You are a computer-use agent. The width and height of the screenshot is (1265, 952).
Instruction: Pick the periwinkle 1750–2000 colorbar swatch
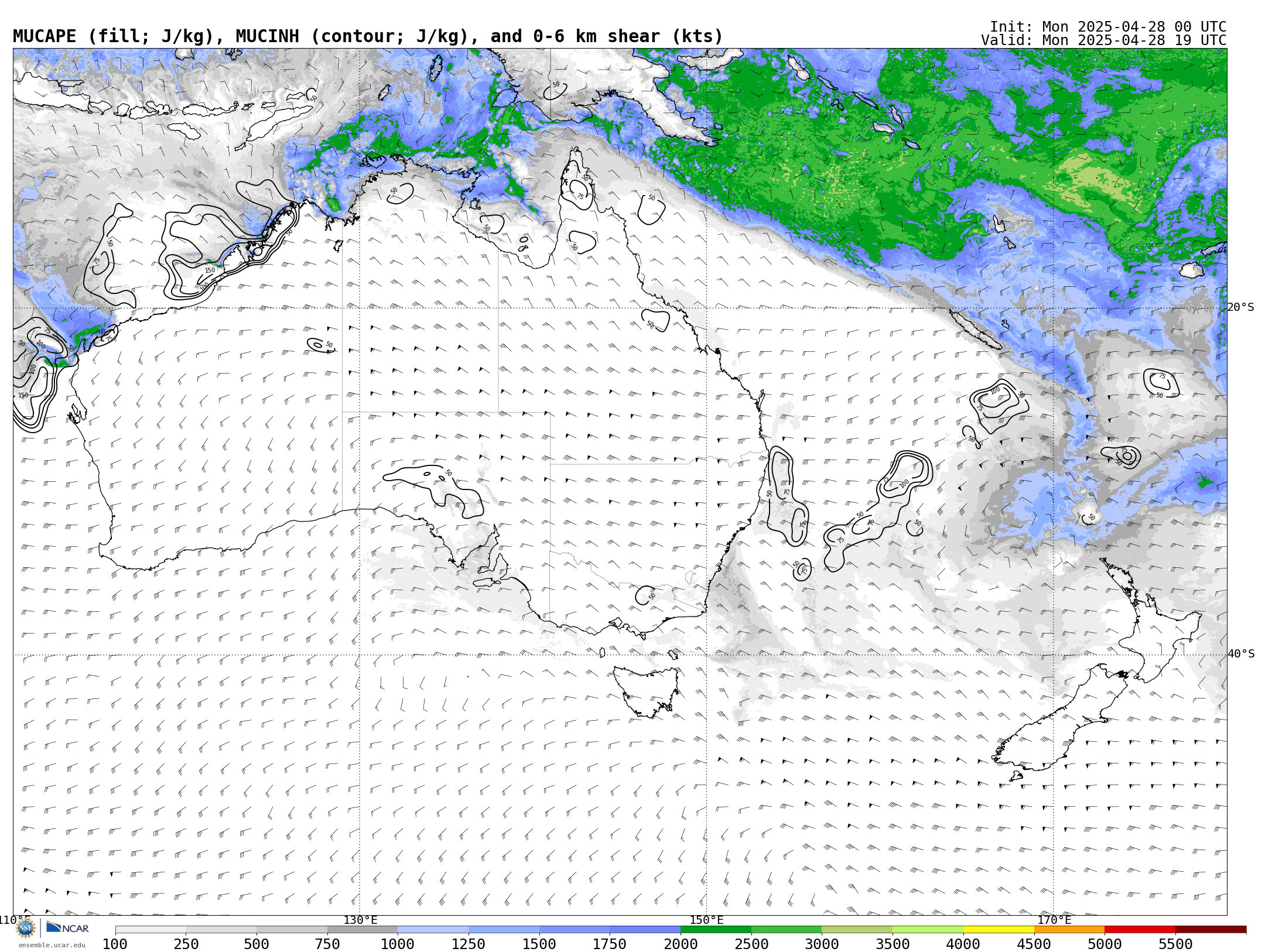645,930
